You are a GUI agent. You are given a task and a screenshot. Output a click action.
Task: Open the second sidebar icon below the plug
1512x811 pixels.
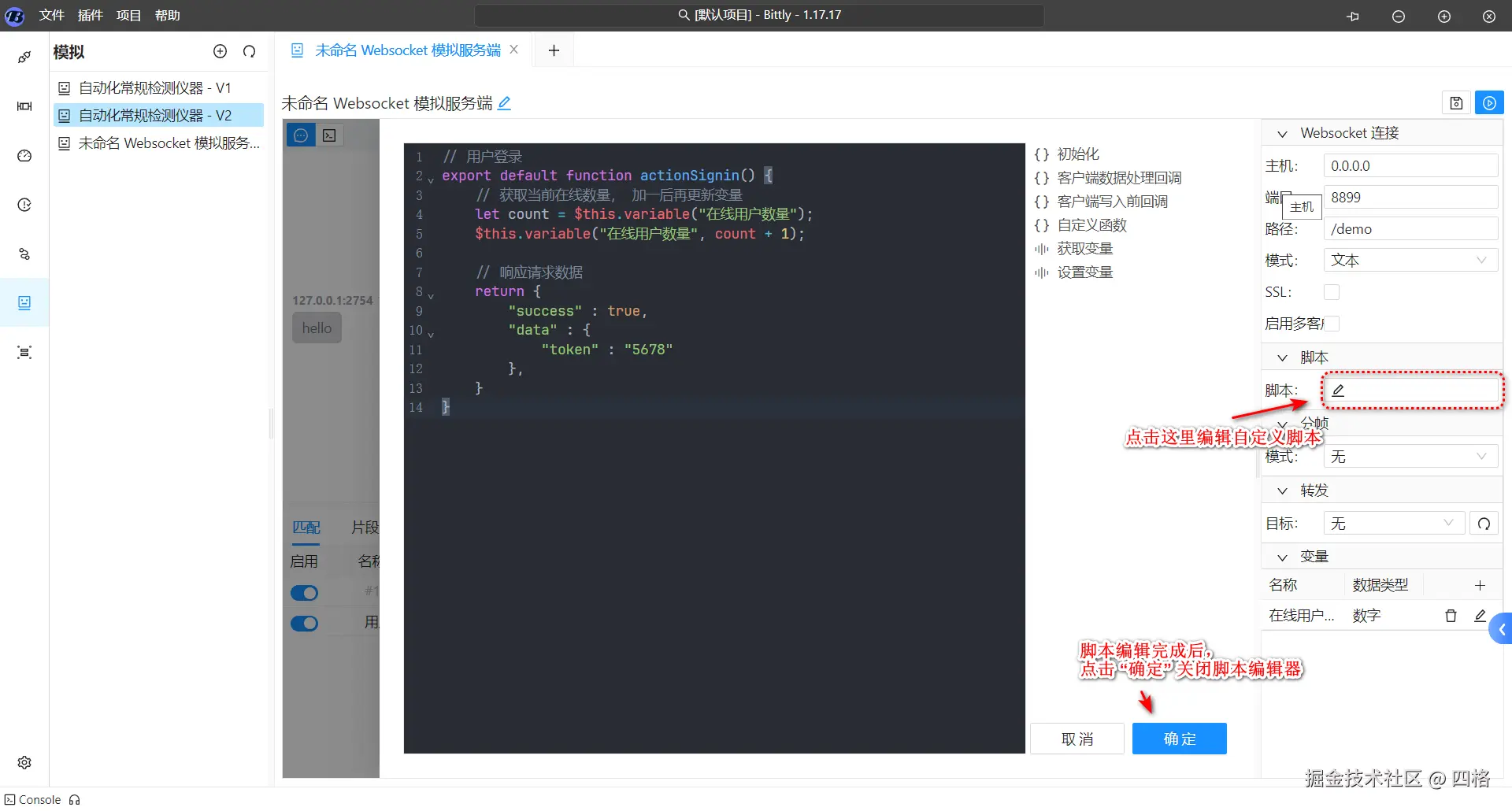tap(24, 106)
